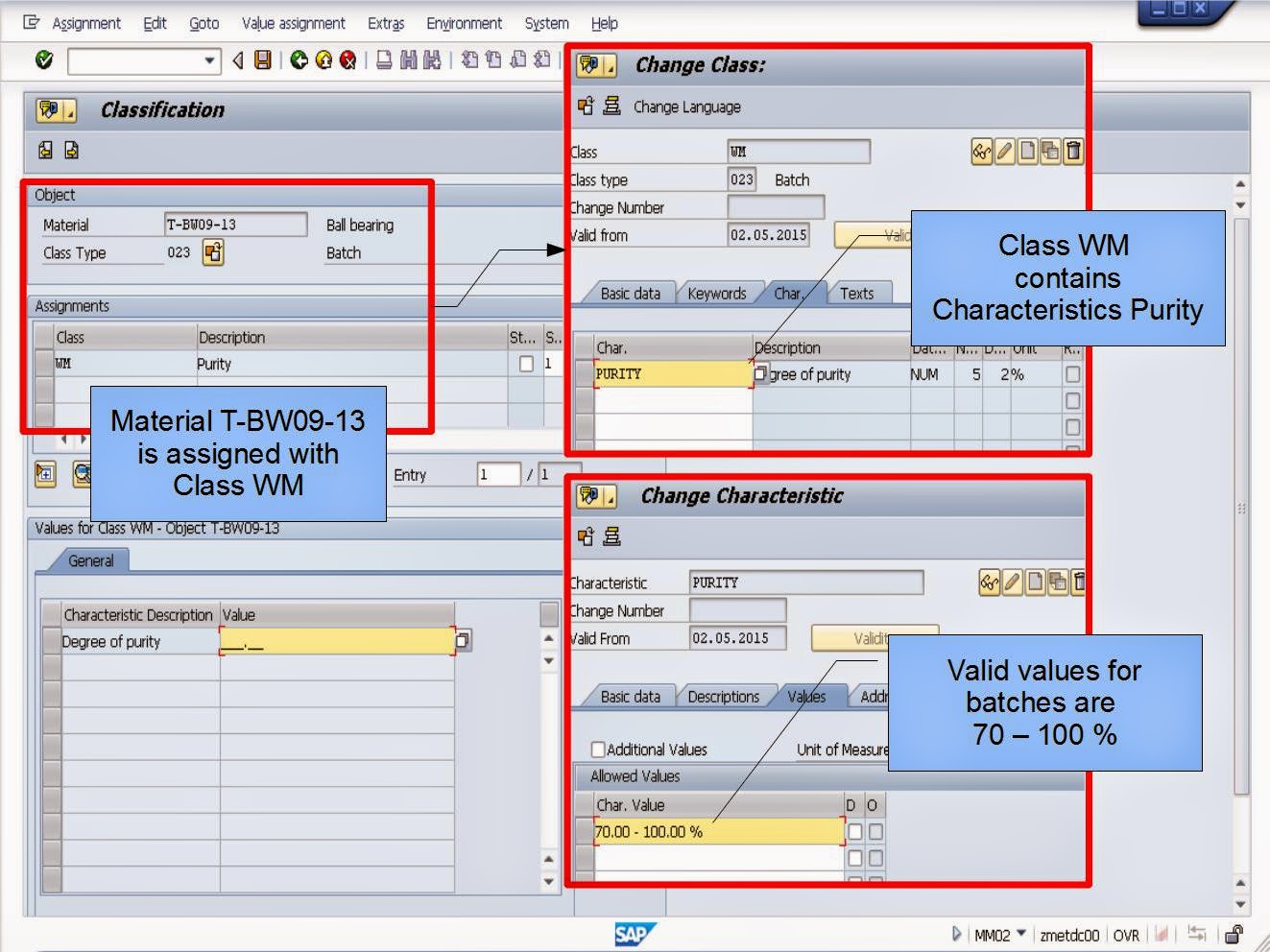The image size is (1270, 952).
Task: Click the display glasses icon in Change Class
Action: click(x=982, y=152)
